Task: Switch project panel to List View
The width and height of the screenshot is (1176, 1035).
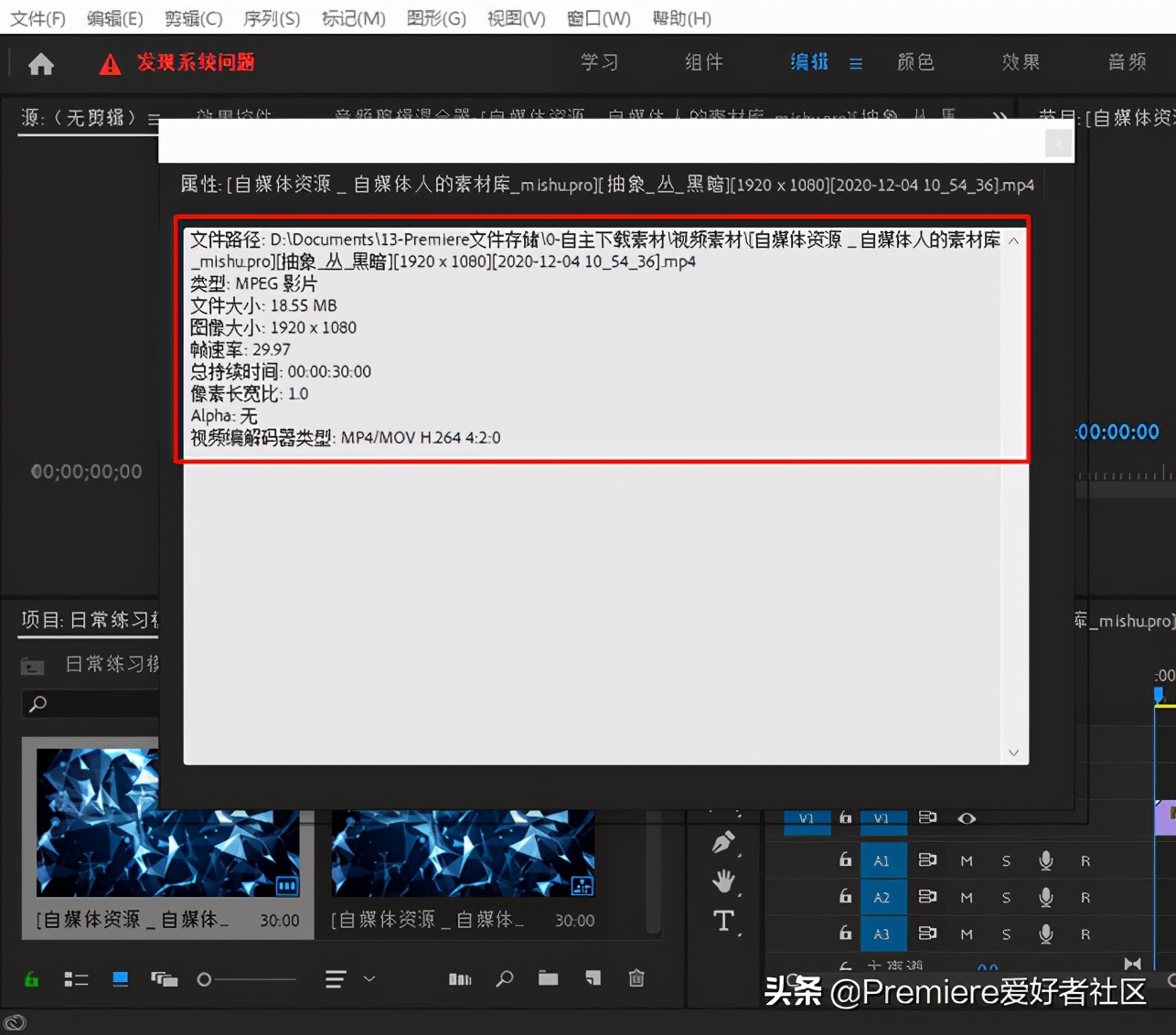Action: [x=76, y=979]
